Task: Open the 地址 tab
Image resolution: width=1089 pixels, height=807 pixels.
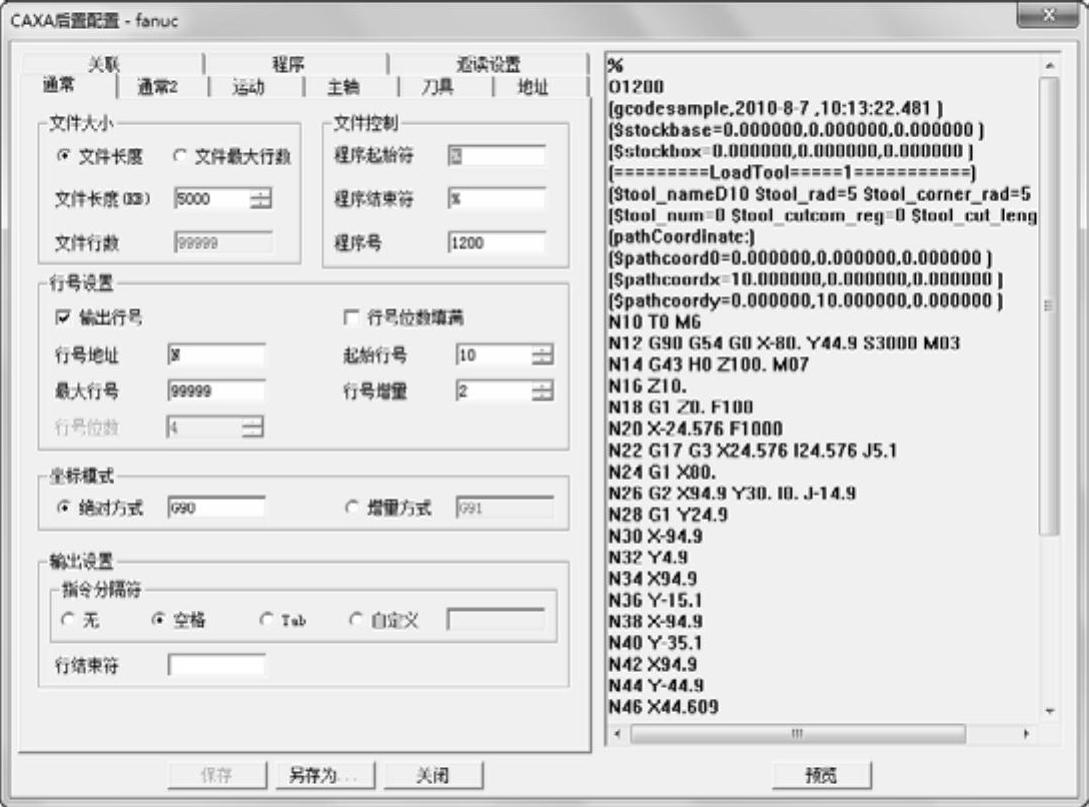Action: click(x=533, y=87)
